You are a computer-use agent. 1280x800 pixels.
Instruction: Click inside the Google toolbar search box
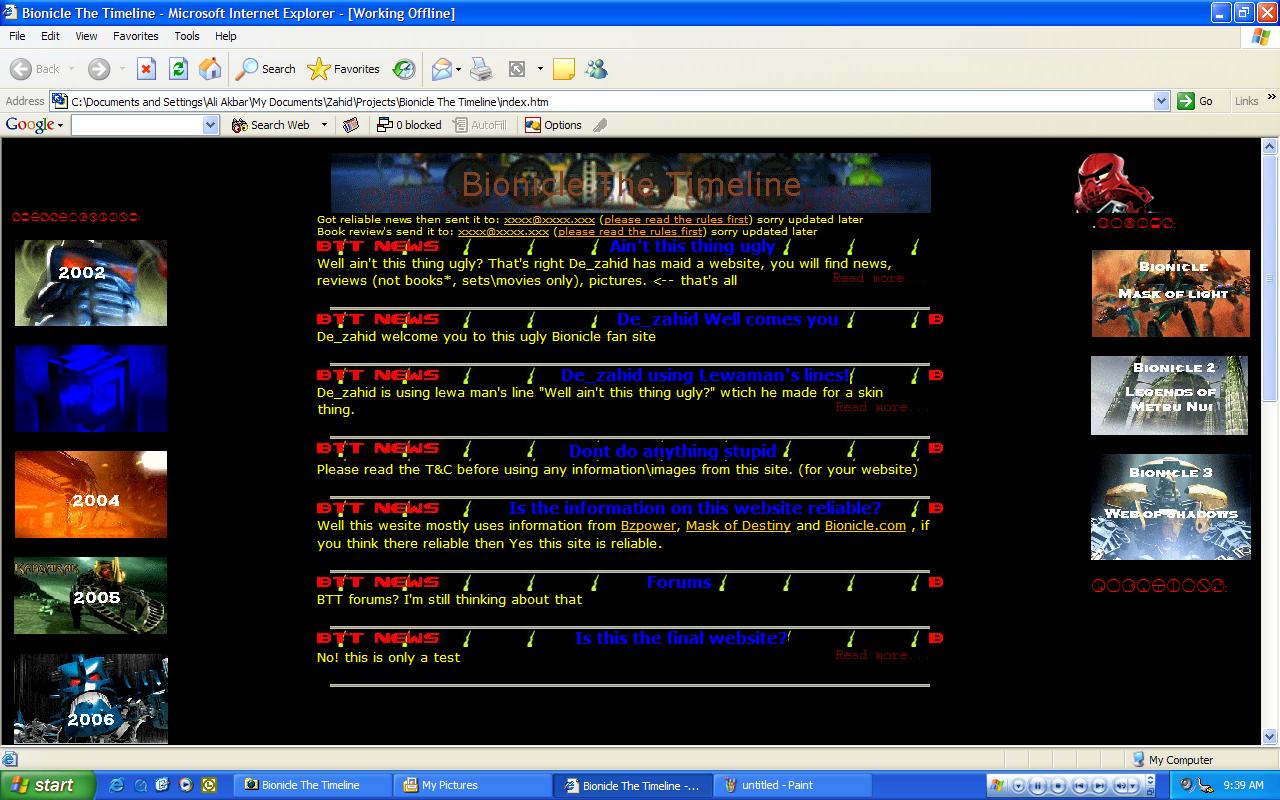point(137,125)
